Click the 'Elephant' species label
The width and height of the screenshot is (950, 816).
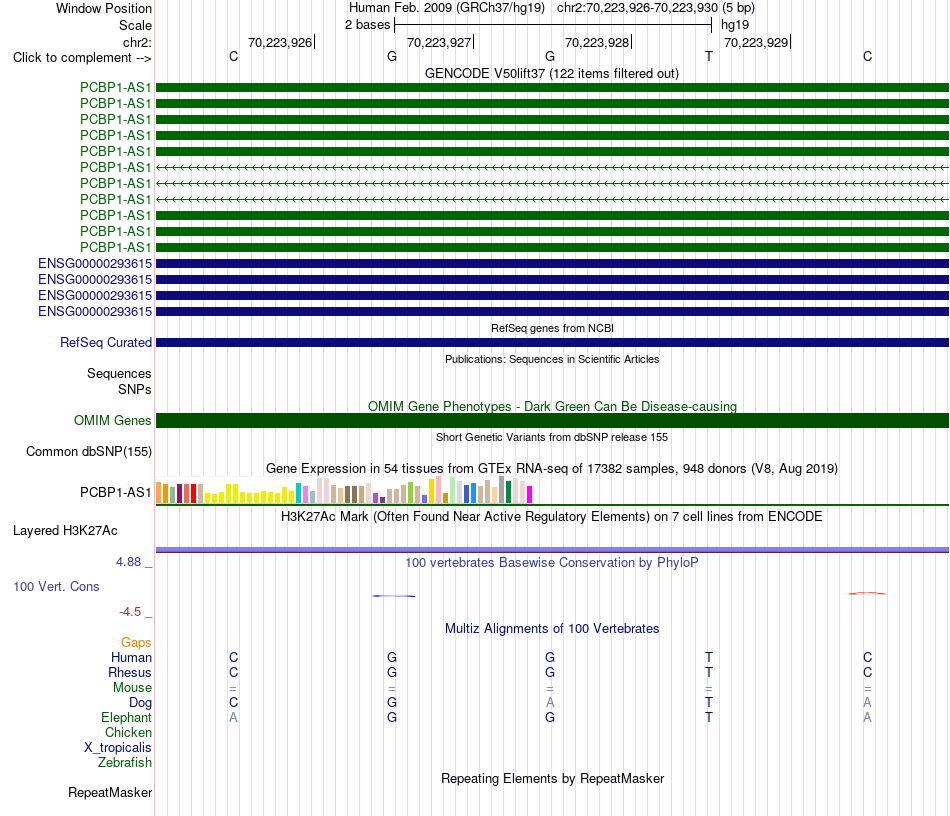tap(127, 718)
